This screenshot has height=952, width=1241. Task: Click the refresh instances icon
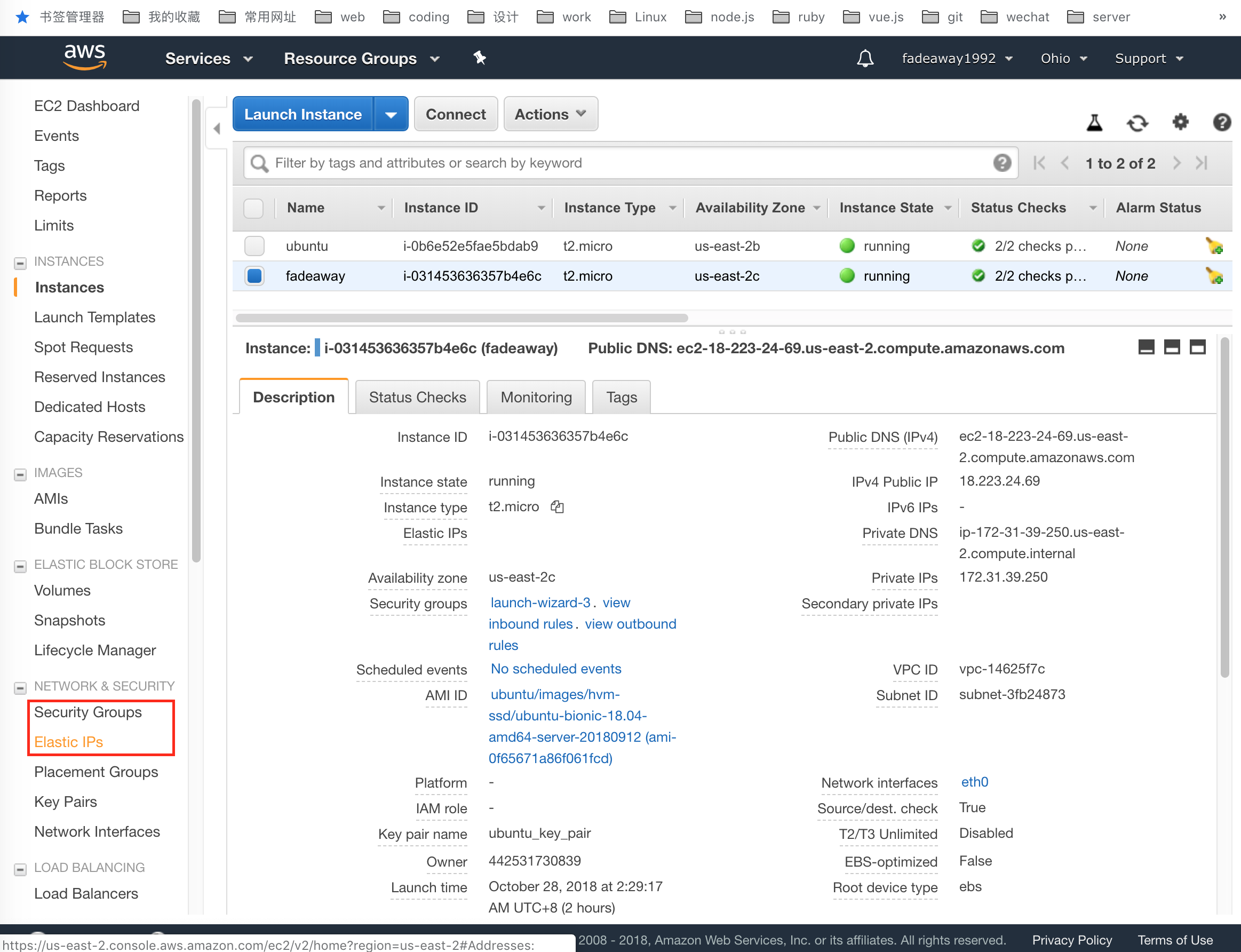pos(1137,122)
